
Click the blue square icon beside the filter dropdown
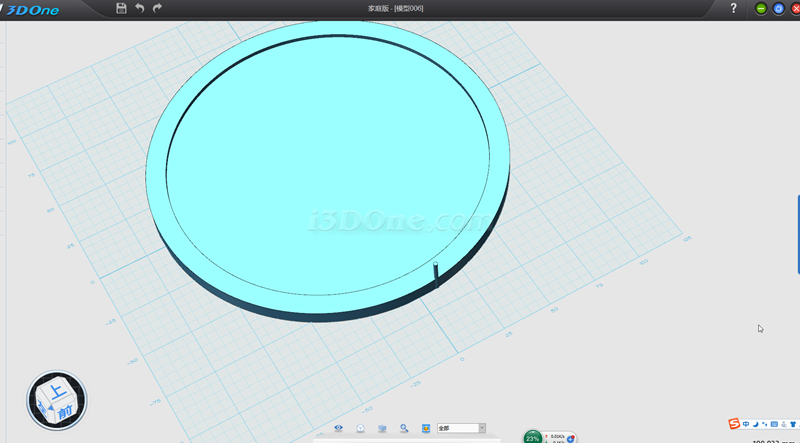426,428
